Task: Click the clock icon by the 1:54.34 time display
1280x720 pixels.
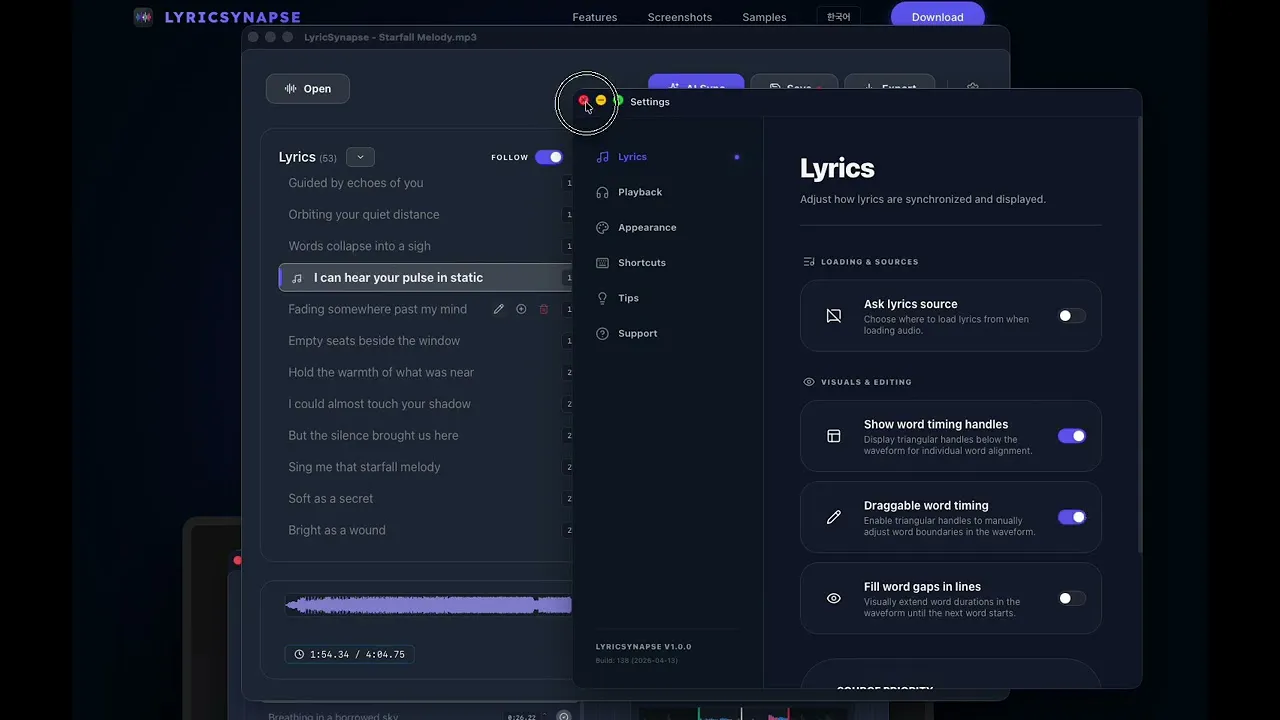Action: (x=300, y=654)
